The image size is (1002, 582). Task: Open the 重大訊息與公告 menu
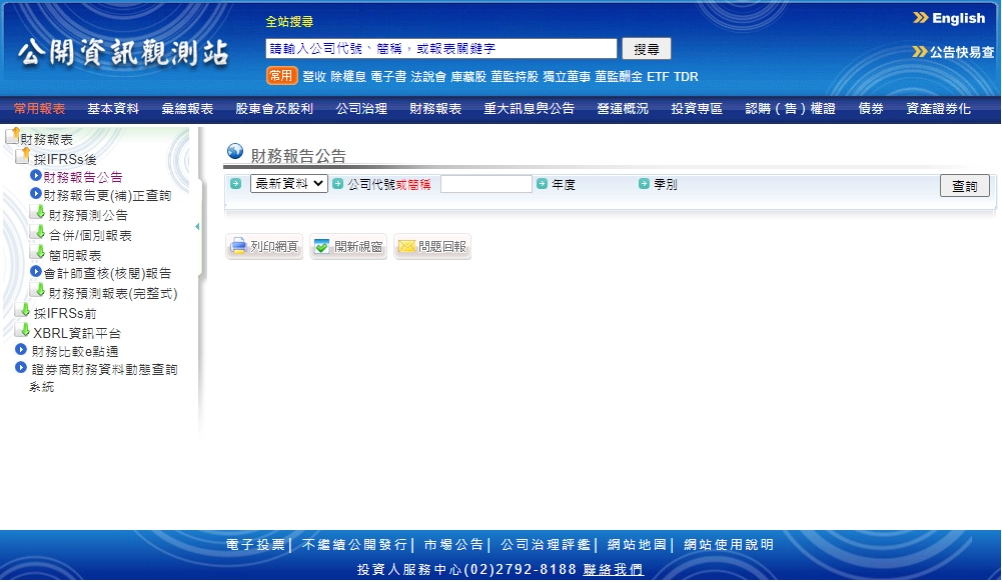(529, 107)
